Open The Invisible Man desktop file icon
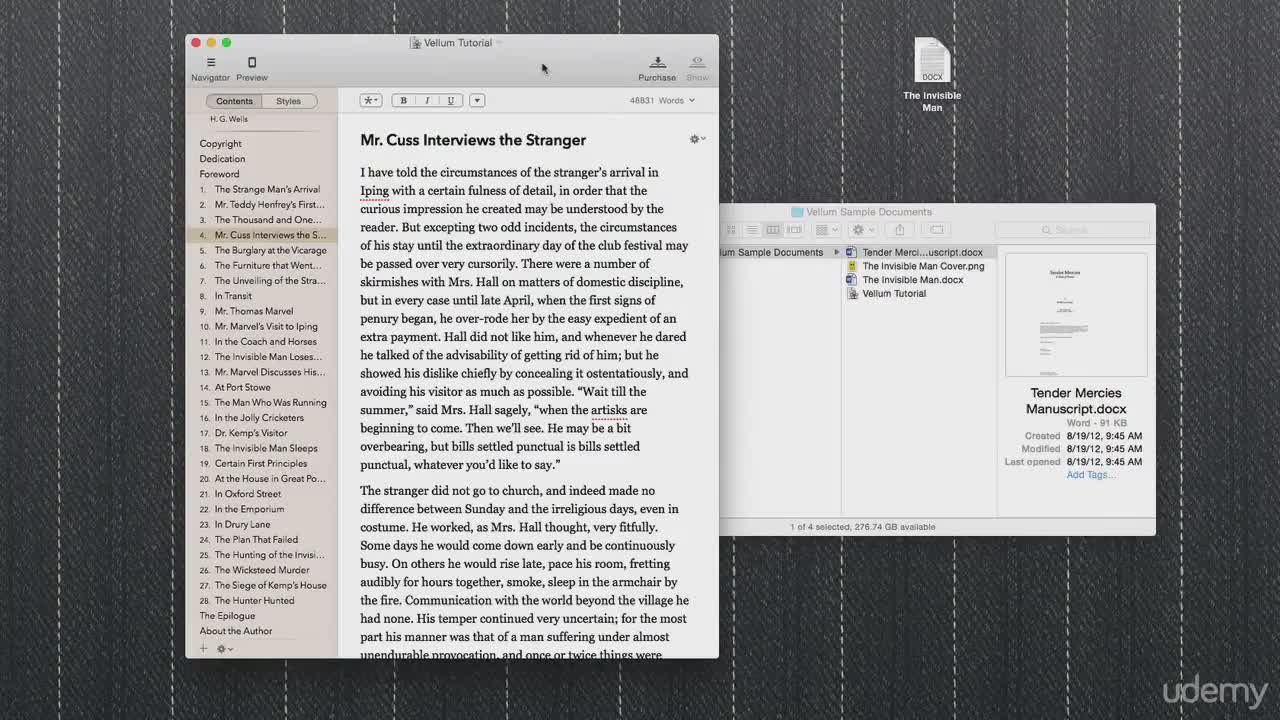The image size is (1280, 720). point(932,75)
